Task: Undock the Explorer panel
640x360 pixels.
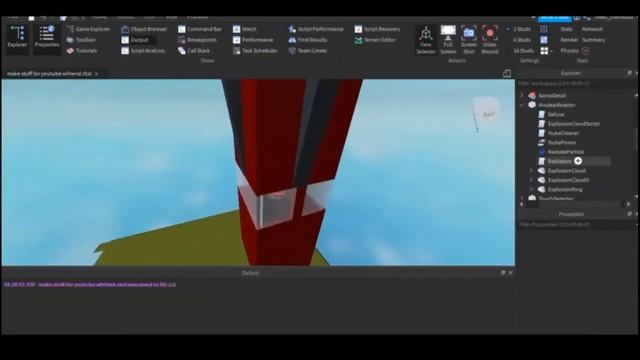Action: [x=629, y=73]
